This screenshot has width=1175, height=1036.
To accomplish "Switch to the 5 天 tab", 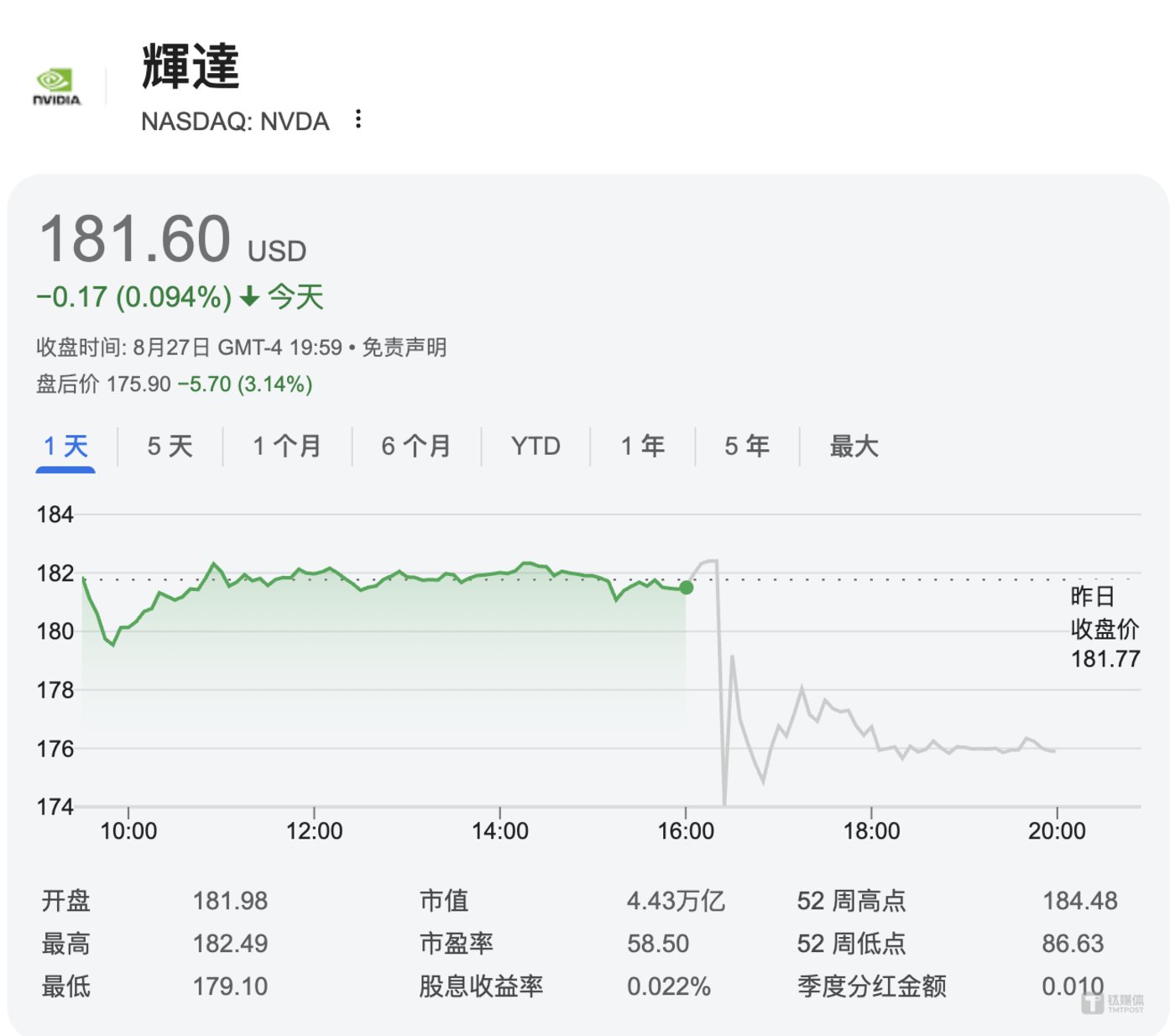I will [170, 446].
